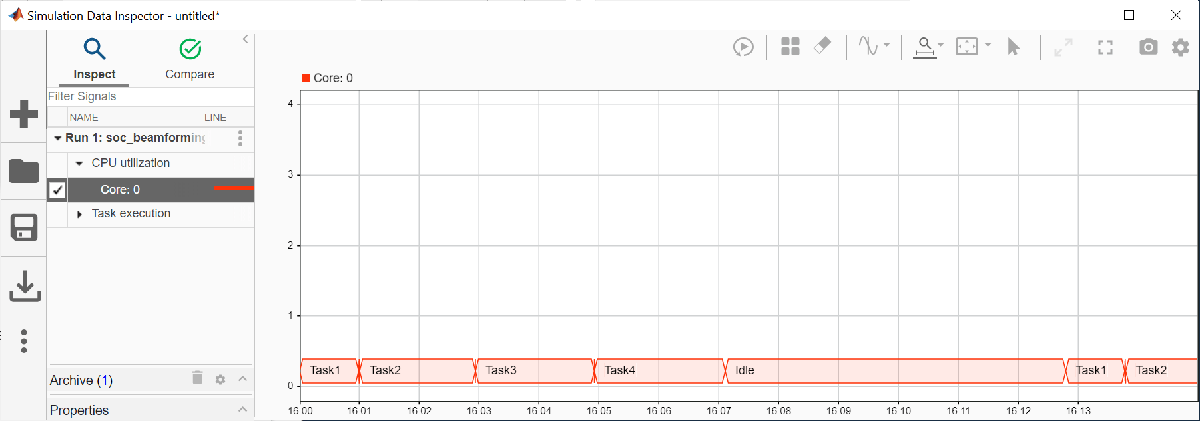The width and height of the screenshot is (1200, 421).
Task: Expand the Task execution tree node
Action: point(79,214)
